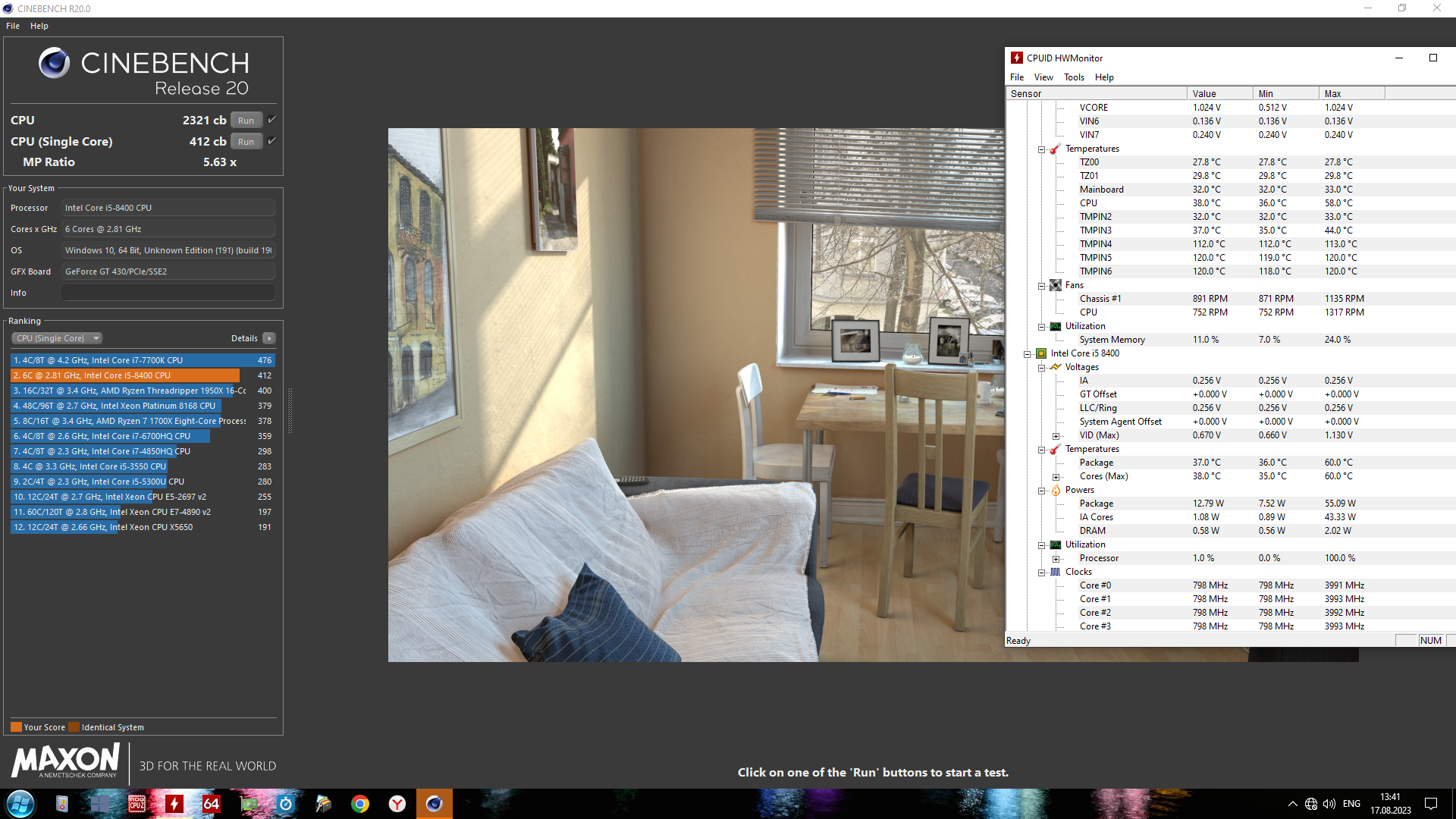Open ROG CPU-Z from the taskbar
Screen dimensions: 1456x819
[x=137, y=804]
